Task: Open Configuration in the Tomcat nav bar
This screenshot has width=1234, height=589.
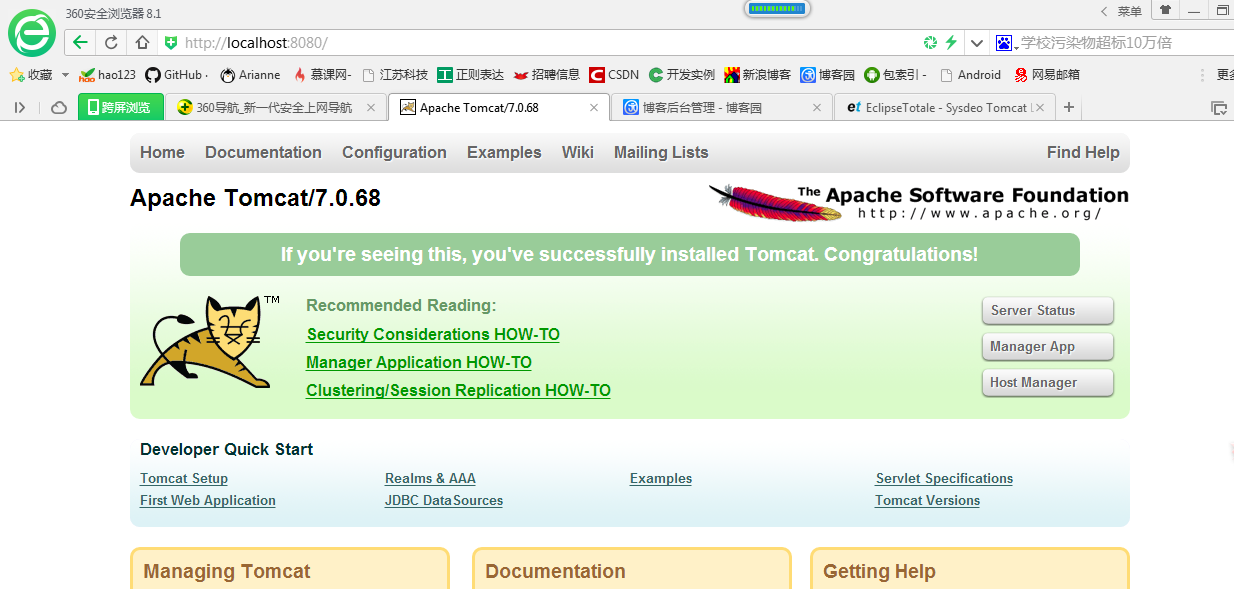Action: click(394, 152)
